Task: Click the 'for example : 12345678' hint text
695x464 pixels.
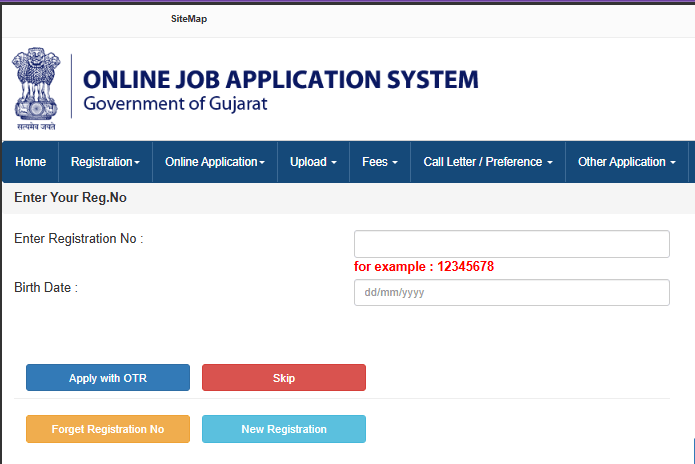Action: 424,266
